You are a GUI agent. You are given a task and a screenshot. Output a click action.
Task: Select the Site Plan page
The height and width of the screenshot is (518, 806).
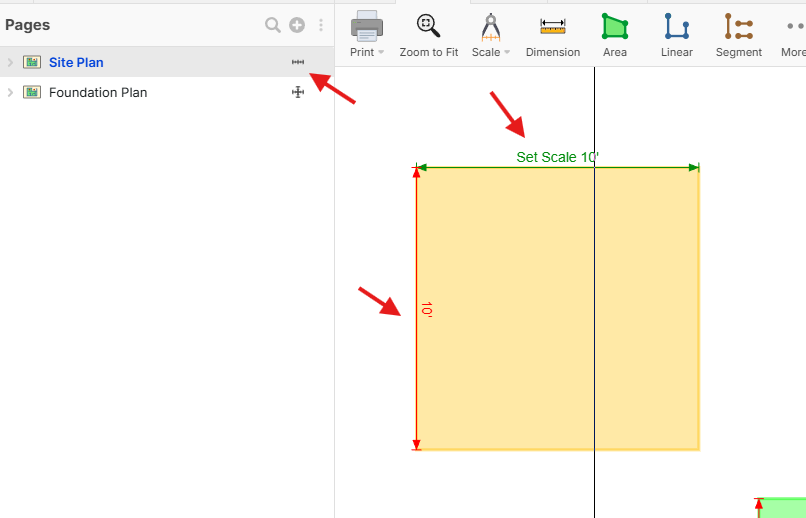[x=76, y=62]
